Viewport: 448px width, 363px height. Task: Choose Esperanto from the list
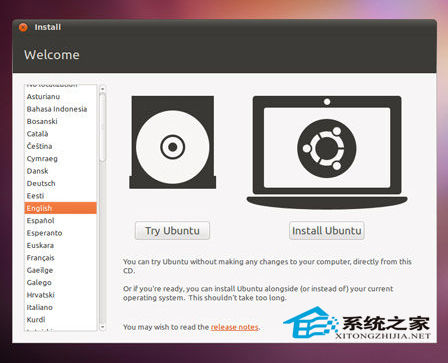61,233
